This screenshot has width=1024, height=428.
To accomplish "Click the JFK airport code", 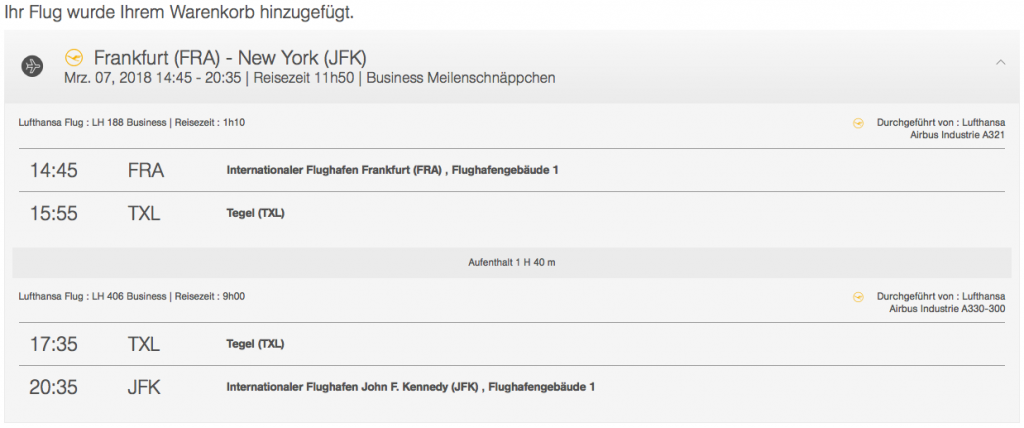I will (144, 386).
